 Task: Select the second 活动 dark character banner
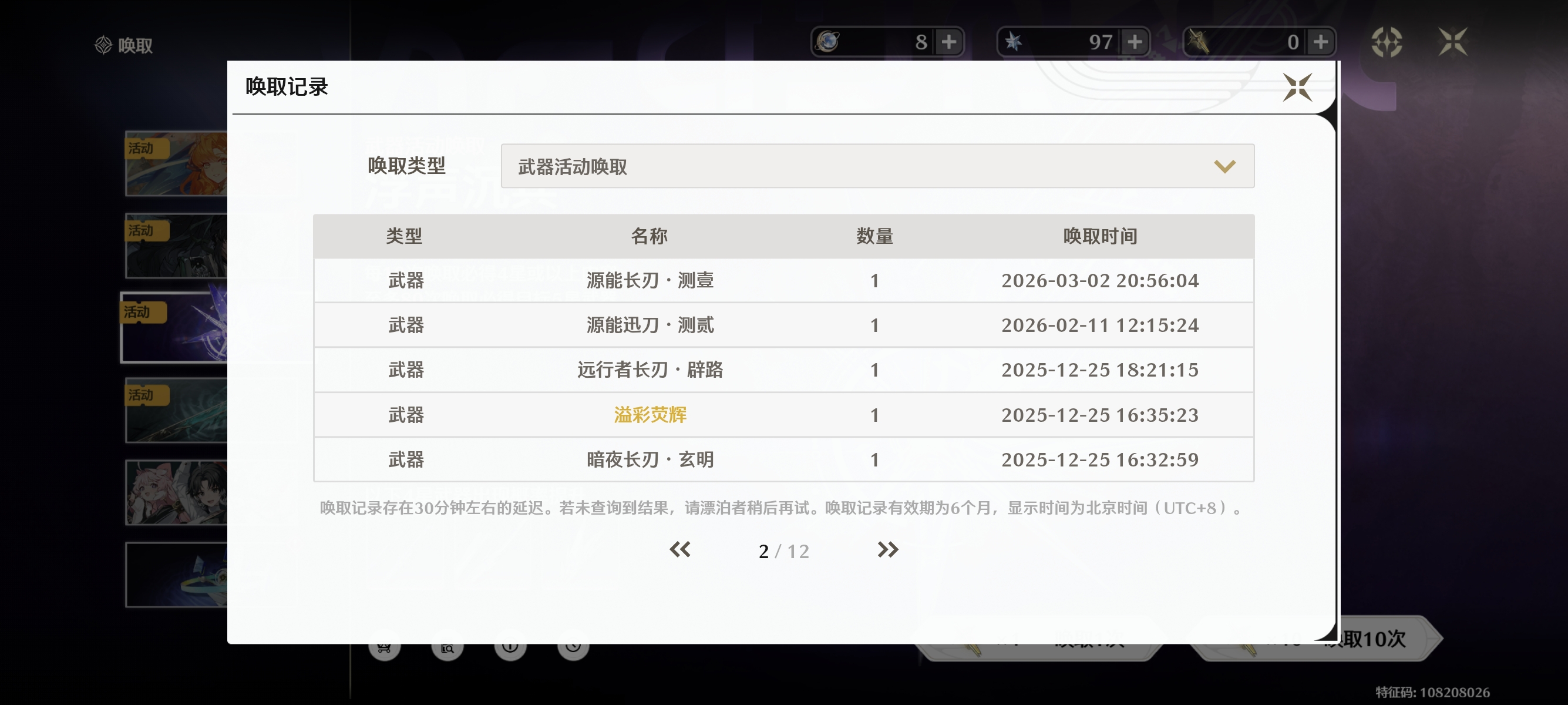click(x=177, y=246)
